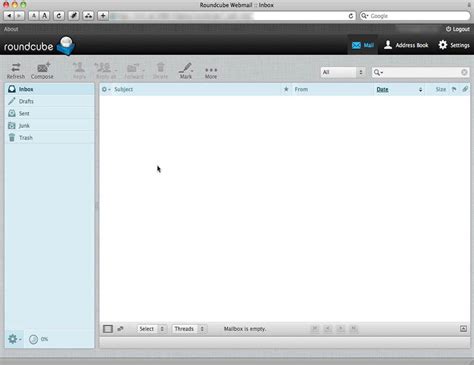Toggle the preview pane arrow button
474x365 pixels.
[463, 329]
